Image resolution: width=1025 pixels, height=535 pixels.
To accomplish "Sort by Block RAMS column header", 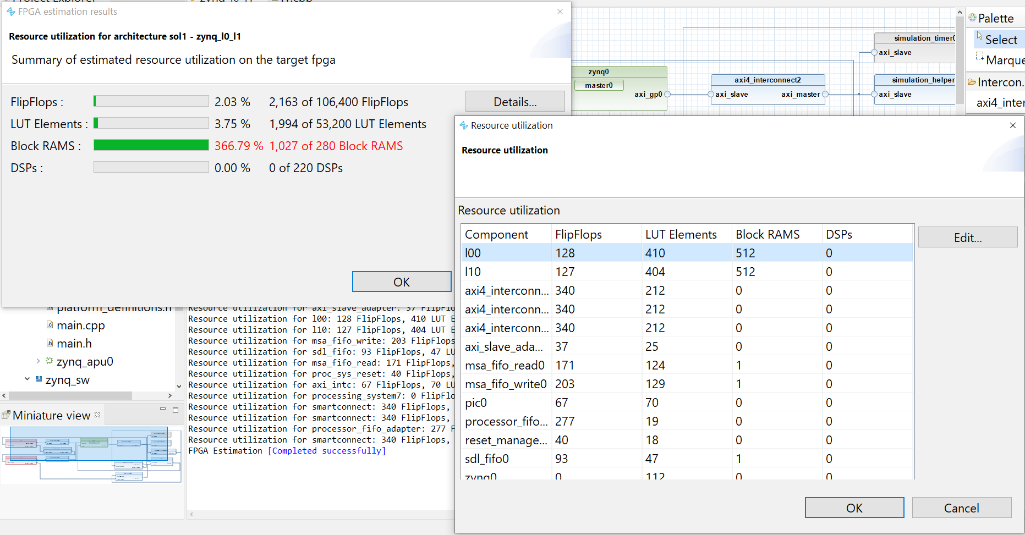I will click(x=777, y=234).
